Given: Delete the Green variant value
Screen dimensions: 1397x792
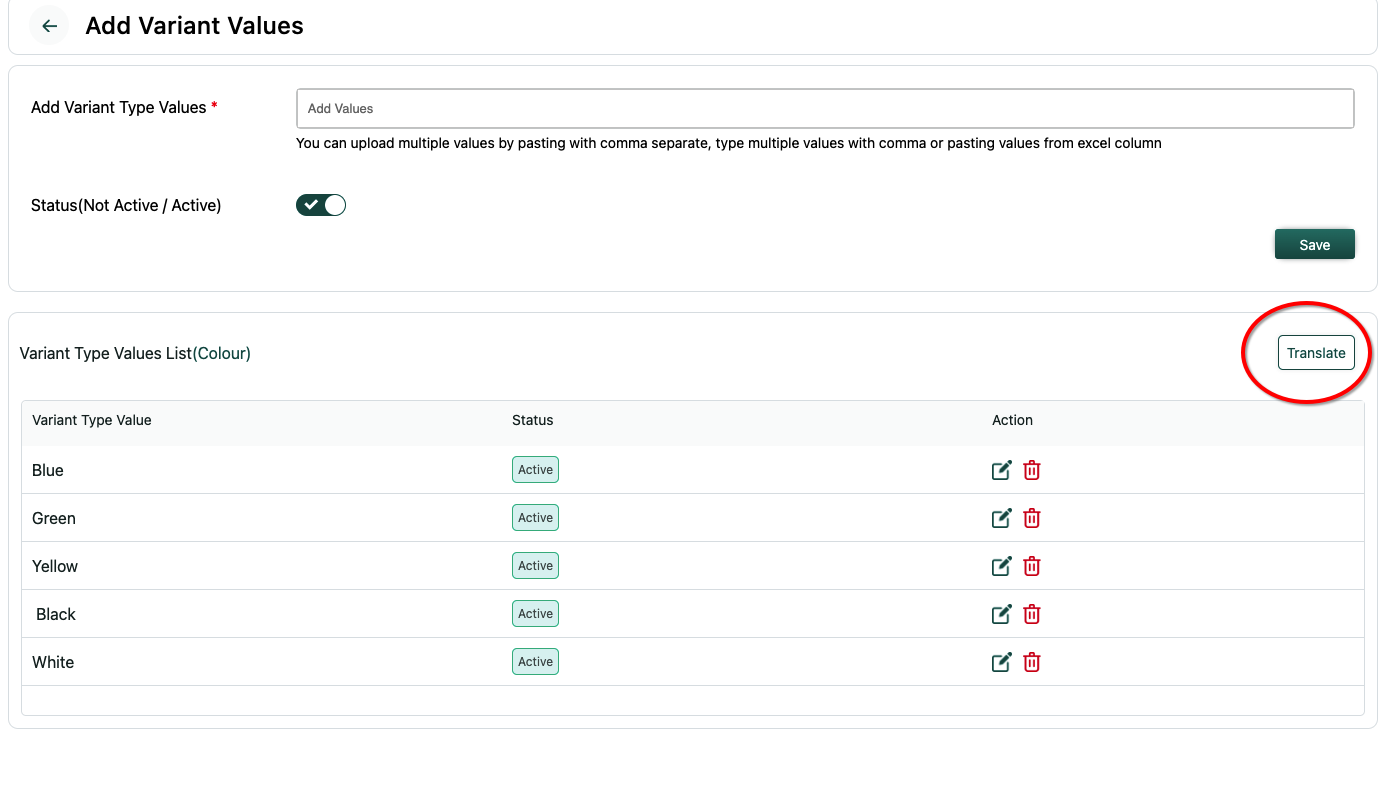Looking at the screenshot, I should [x=1032, y=518].
